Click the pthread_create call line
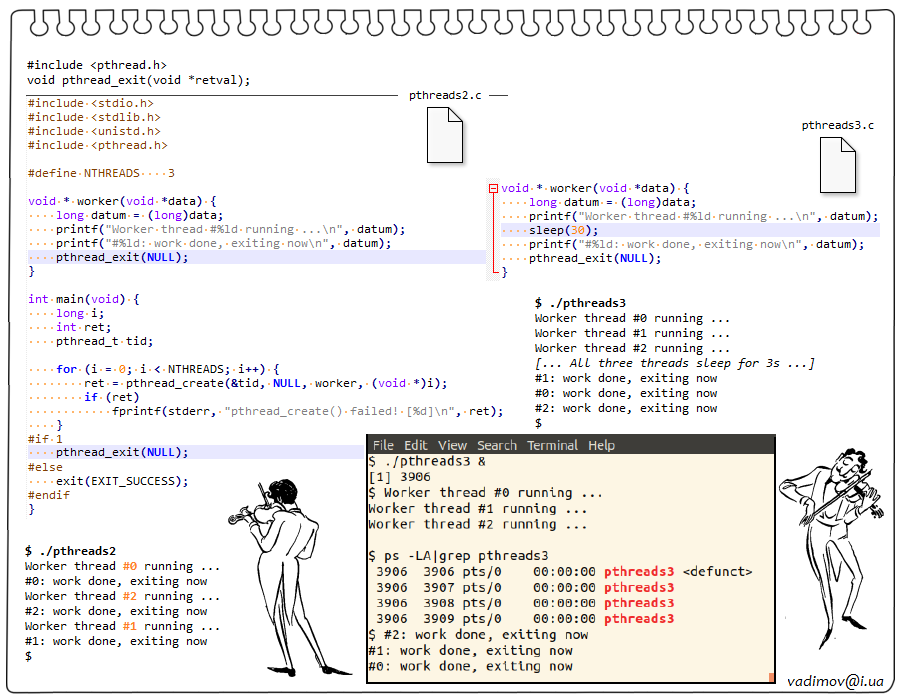This screenshot has height=700, width=900. click(266, 383)
